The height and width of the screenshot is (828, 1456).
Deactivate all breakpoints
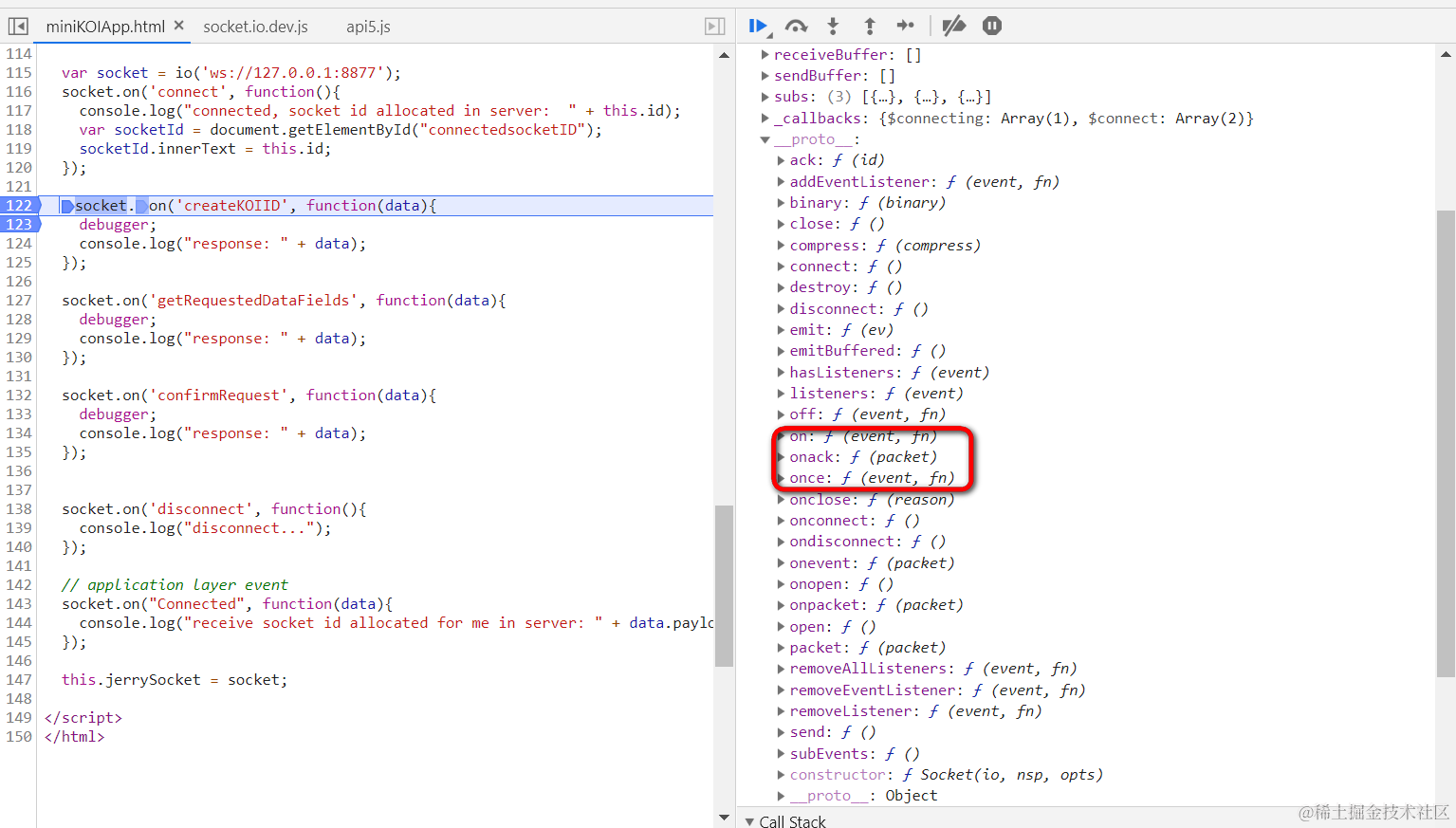pyautogui.click(x=954, y=26)
